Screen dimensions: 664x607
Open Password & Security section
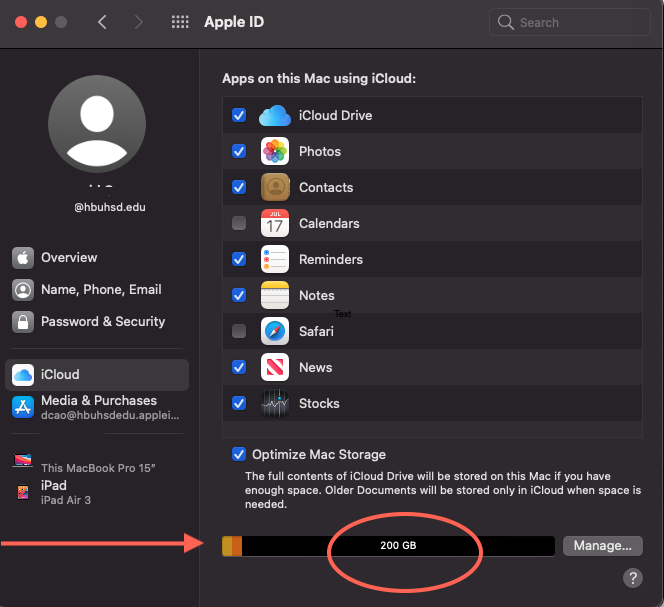click(x=97, y=322)
